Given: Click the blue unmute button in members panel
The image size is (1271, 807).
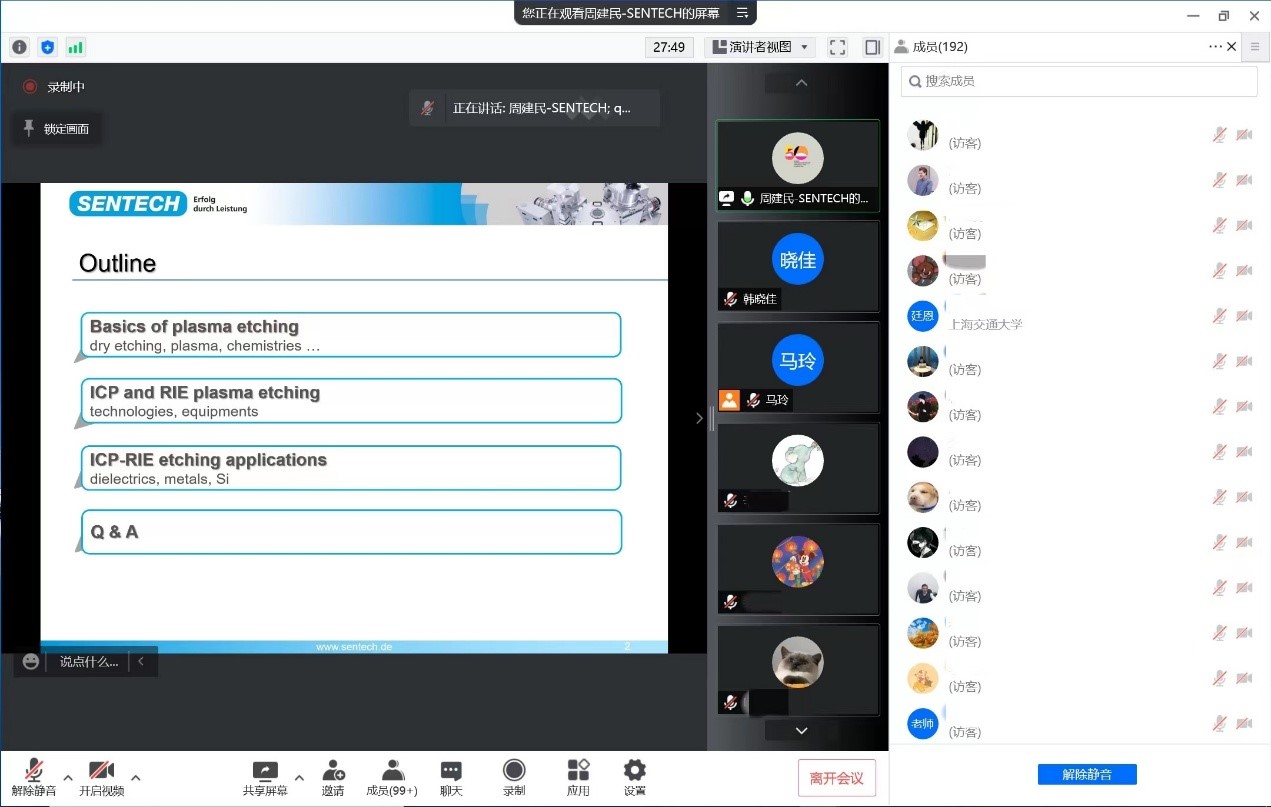Looking at the screenshot, I should [1087, 775].
